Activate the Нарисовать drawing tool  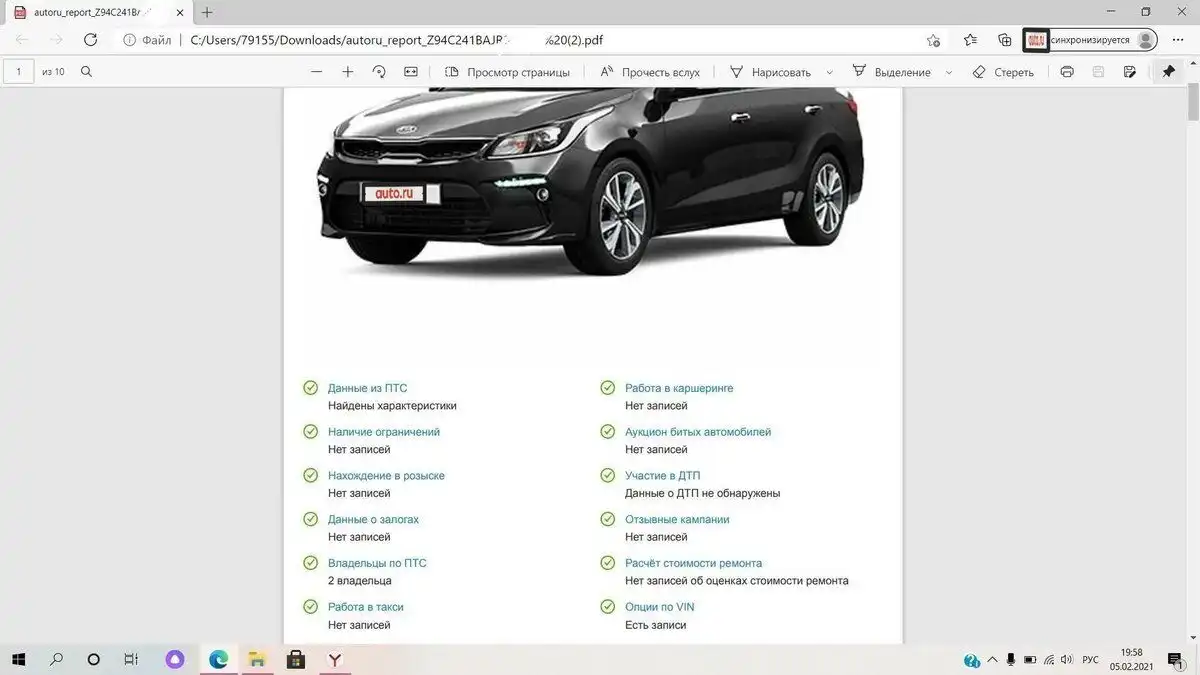pyautogui.click(x=770, y=72)
